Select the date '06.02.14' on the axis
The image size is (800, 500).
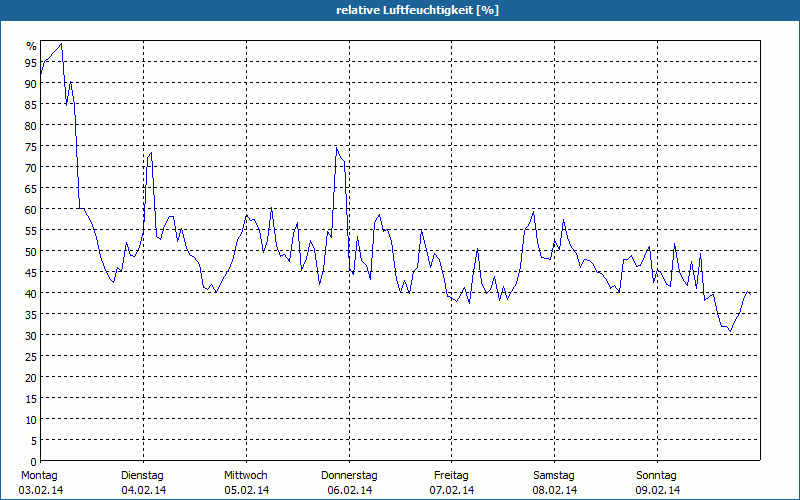pos(349,490)
